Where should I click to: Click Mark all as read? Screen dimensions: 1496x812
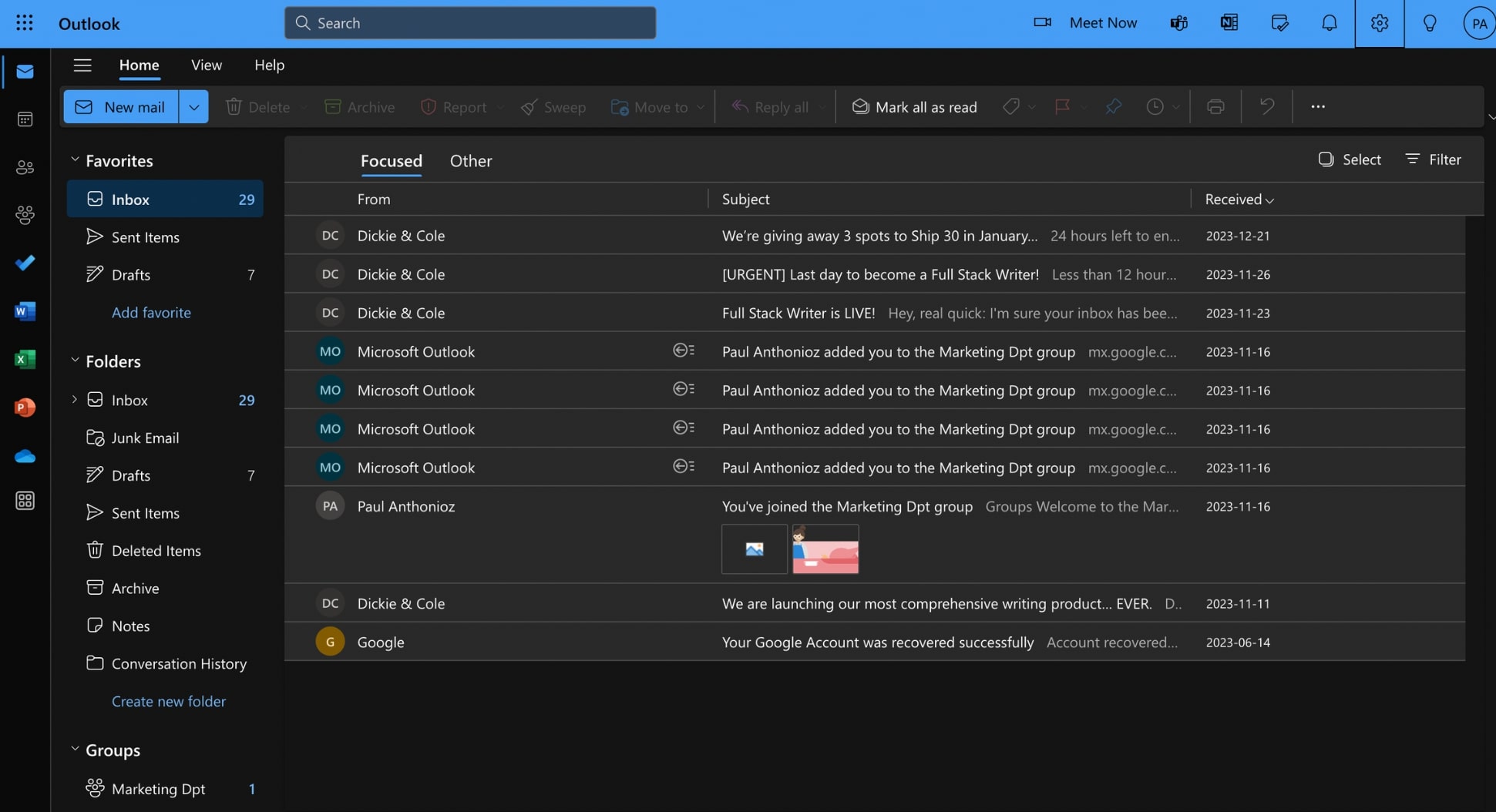pyautogui.click(x=914, y=106)
